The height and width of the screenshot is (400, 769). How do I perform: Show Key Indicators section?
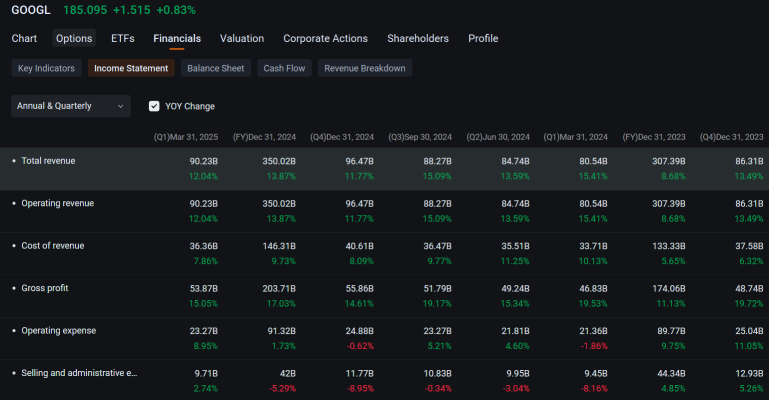click(x=46, y=68)
